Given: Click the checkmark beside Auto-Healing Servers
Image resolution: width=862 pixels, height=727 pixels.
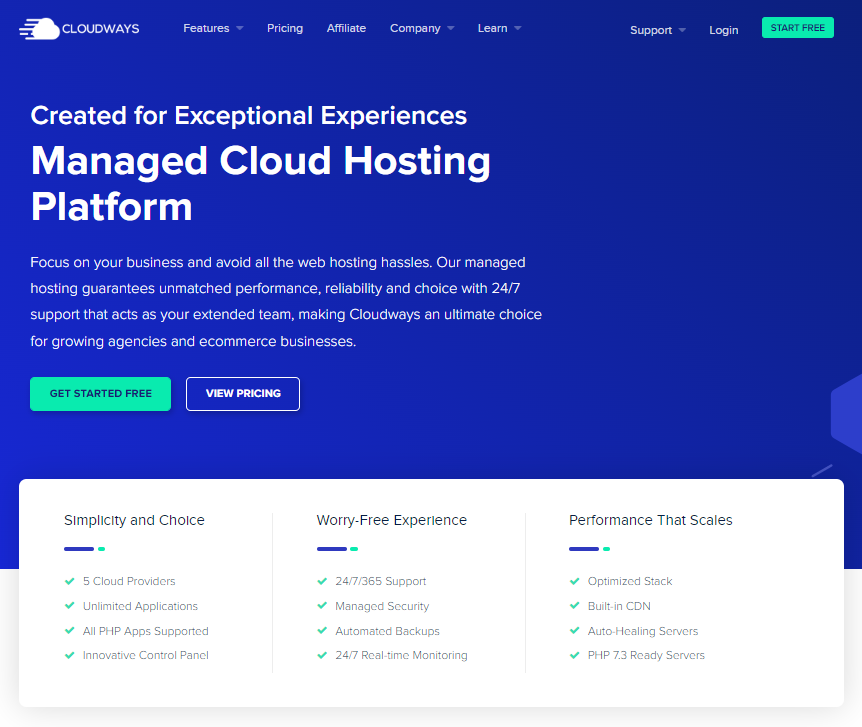Looking at the screenshot, I should (x=574, y=630).
